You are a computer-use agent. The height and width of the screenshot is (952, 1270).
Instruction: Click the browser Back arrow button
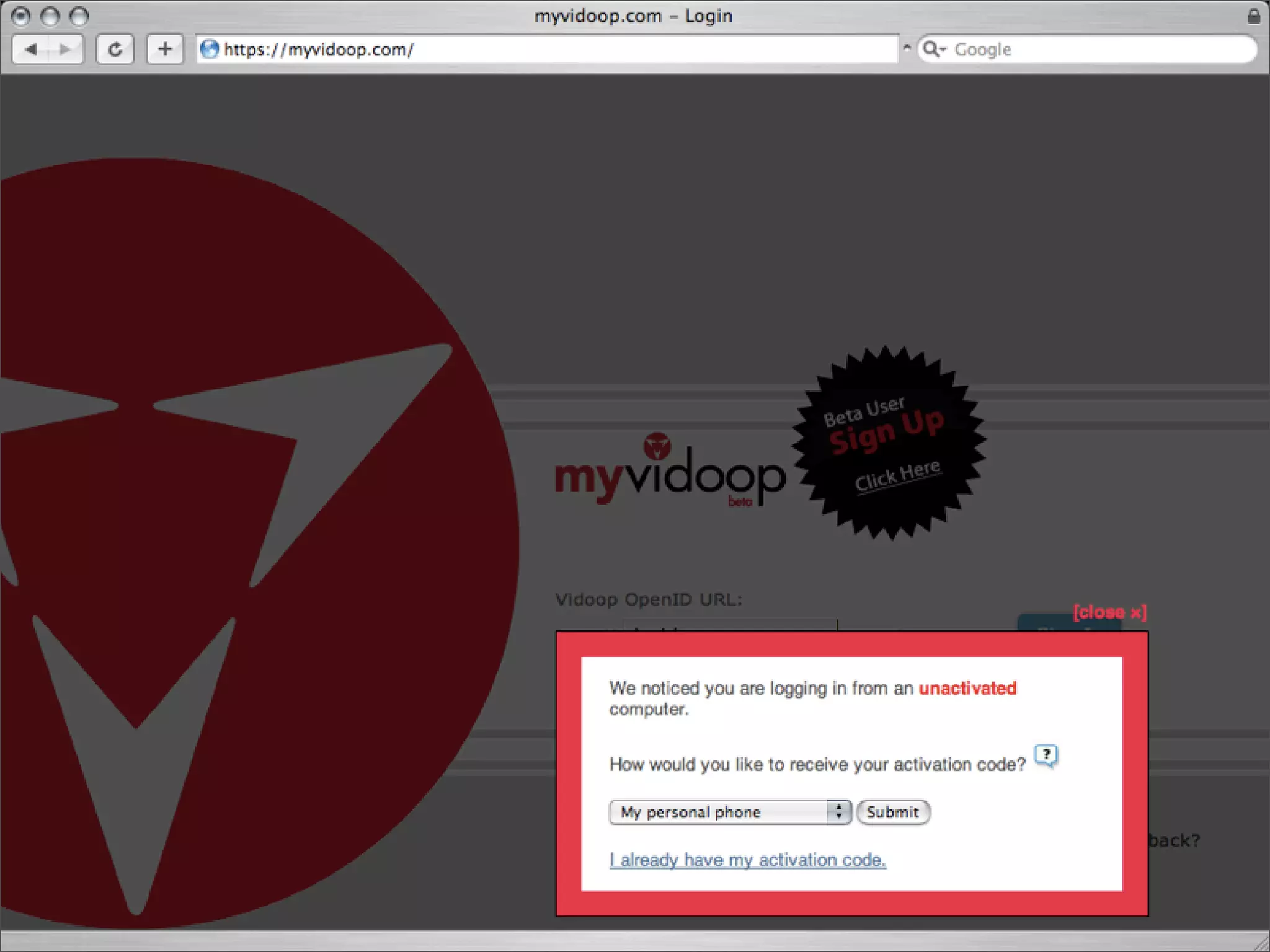click(x=31, y=49)
